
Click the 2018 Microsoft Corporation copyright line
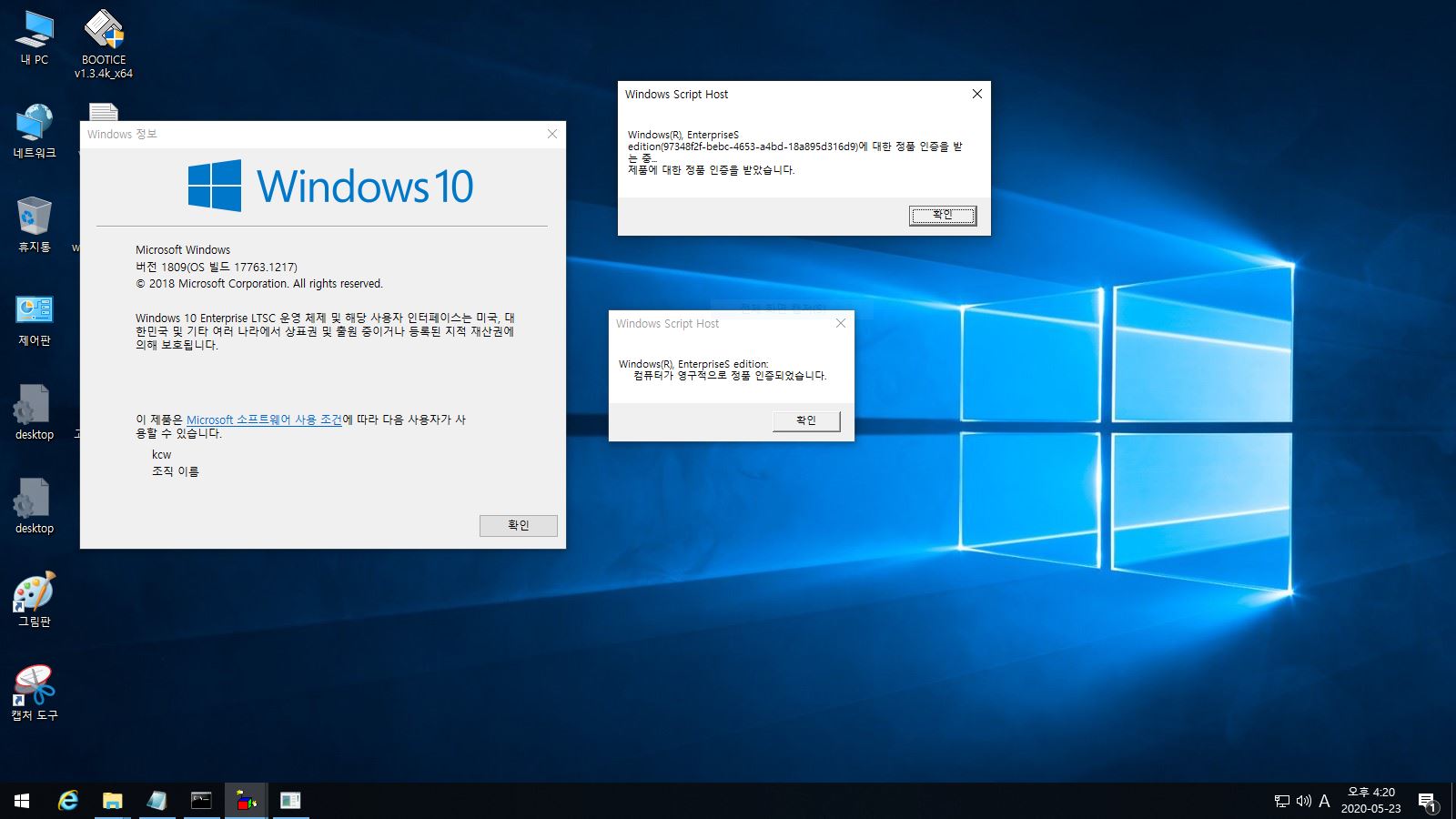click(259, 284)
